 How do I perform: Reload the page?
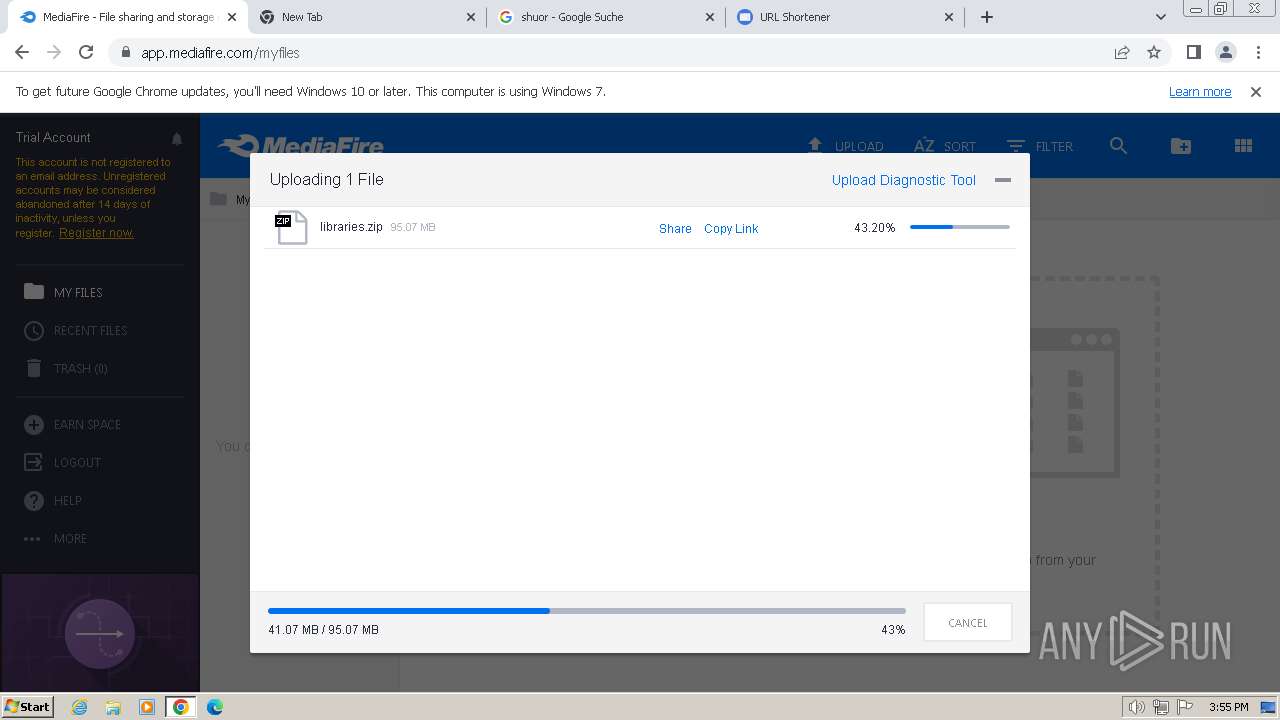[86, 52]
